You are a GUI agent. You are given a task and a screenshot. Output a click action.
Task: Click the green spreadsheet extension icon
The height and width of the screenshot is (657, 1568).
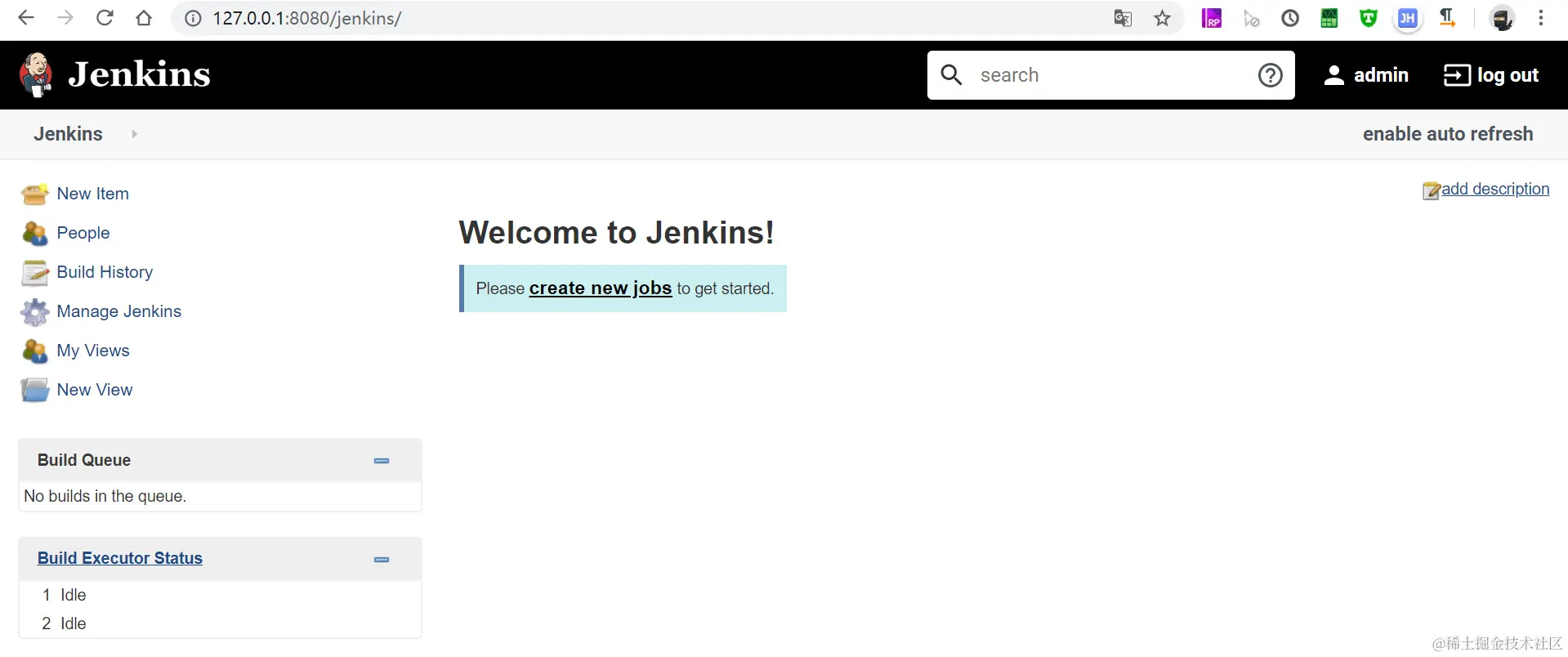[1329, 18]
